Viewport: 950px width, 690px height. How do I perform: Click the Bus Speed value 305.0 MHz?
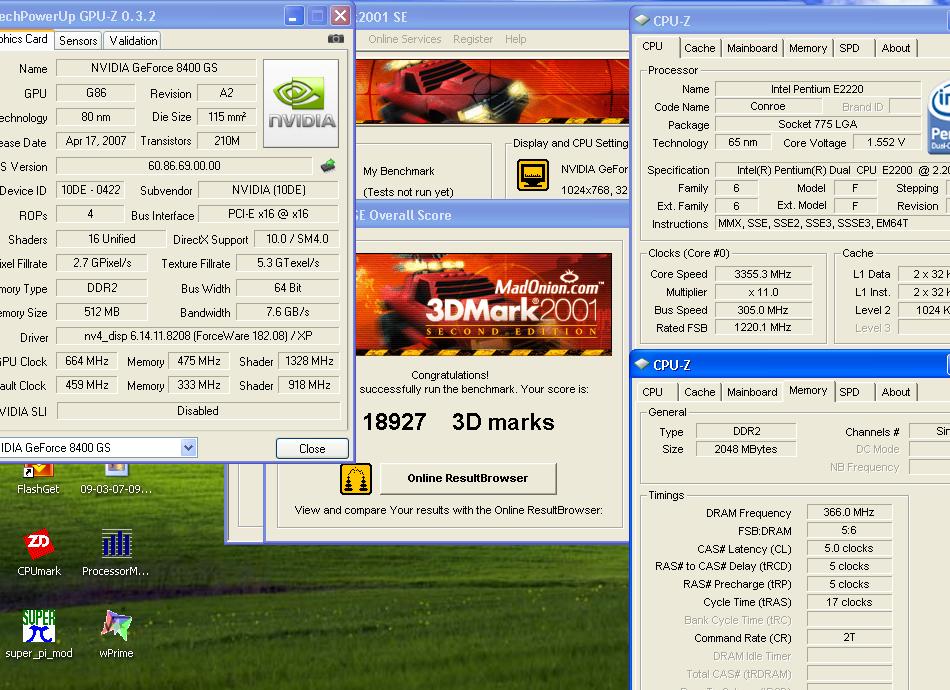763,310
